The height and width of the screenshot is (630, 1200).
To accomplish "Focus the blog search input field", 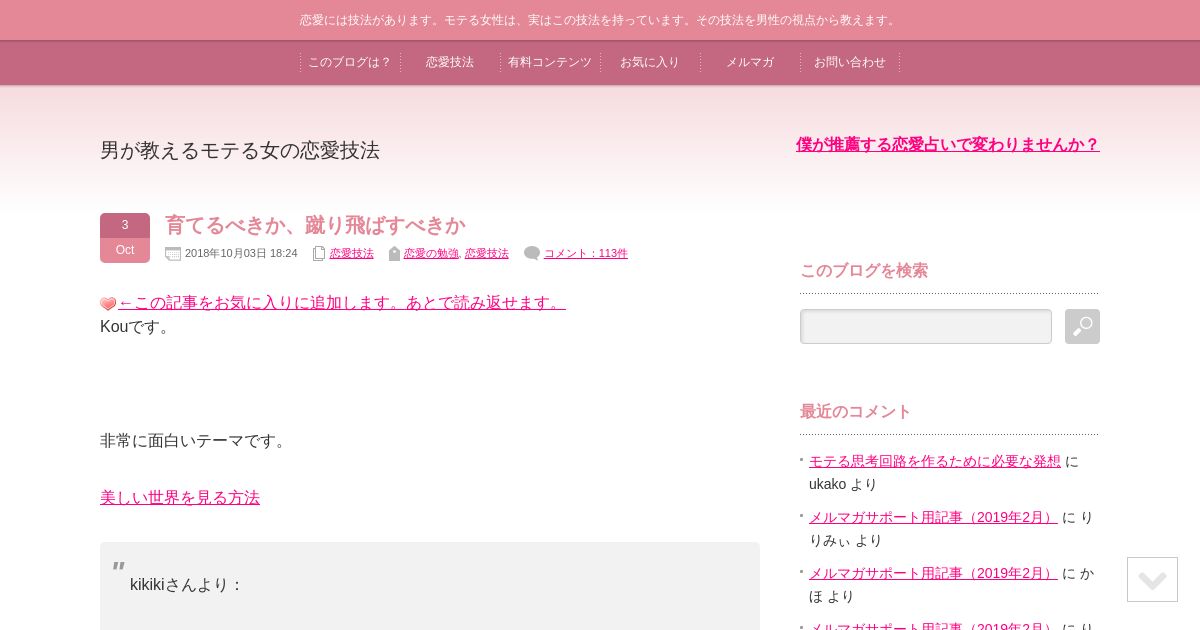I will [x=926, y=326].
